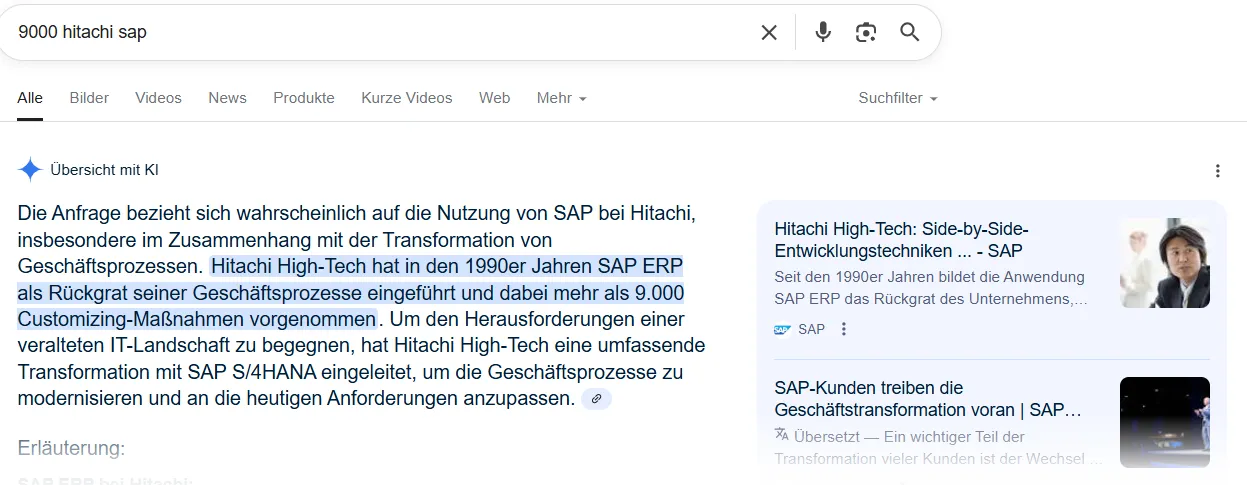The height and width of the screenshot is (485, 1247).
Task: Open the Suchfilter dropdown
Action: (897, 98)
